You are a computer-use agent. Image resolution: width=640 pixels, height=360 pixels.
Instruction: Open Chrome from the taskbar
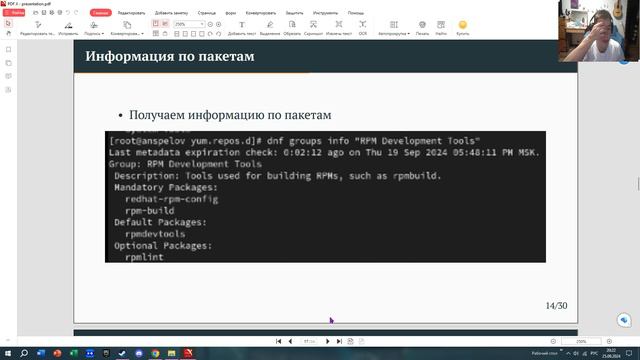[x=155, y=353]
